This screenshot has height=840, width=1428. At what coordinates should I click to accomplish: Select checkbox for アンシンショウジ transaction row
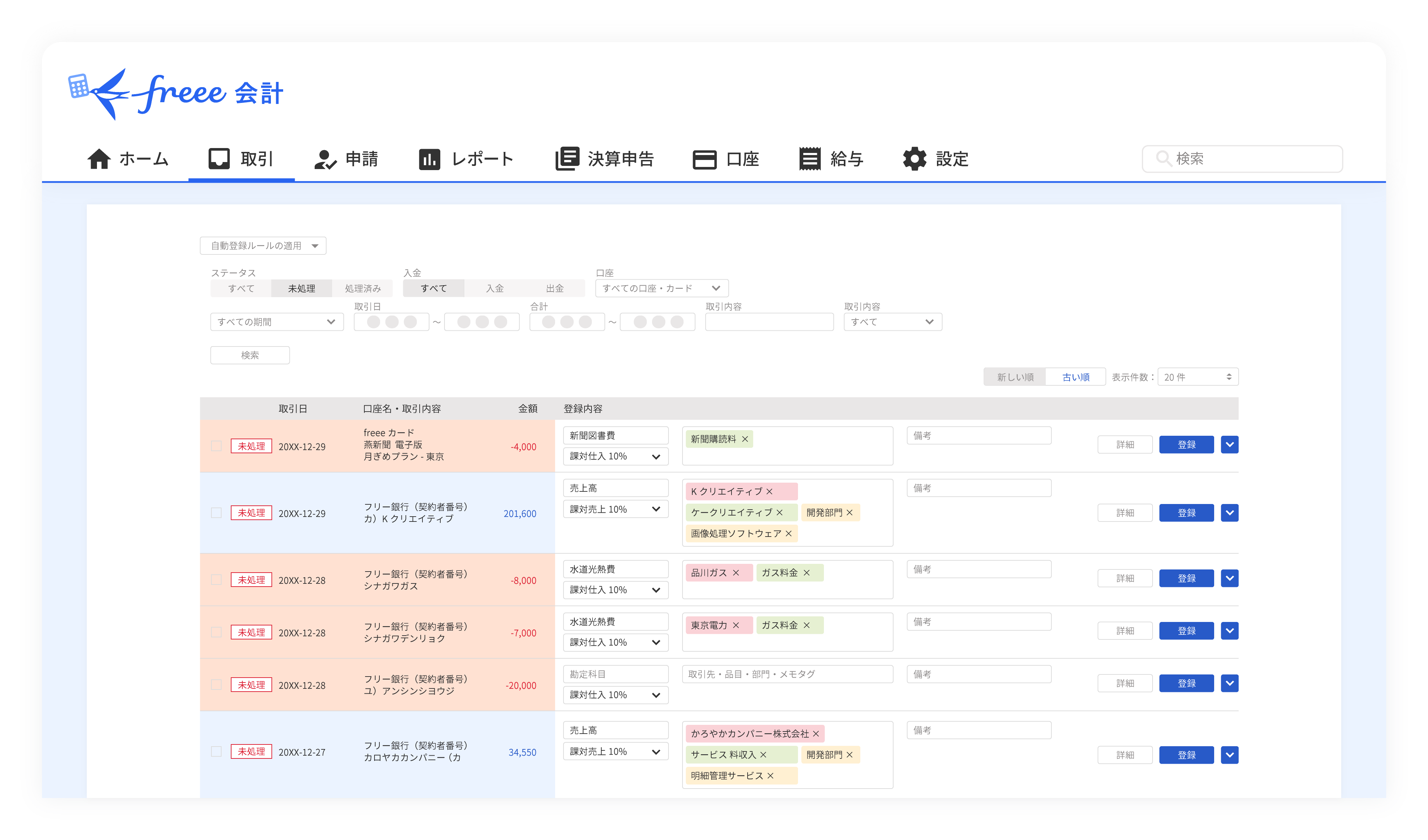[x=216, y=685]
